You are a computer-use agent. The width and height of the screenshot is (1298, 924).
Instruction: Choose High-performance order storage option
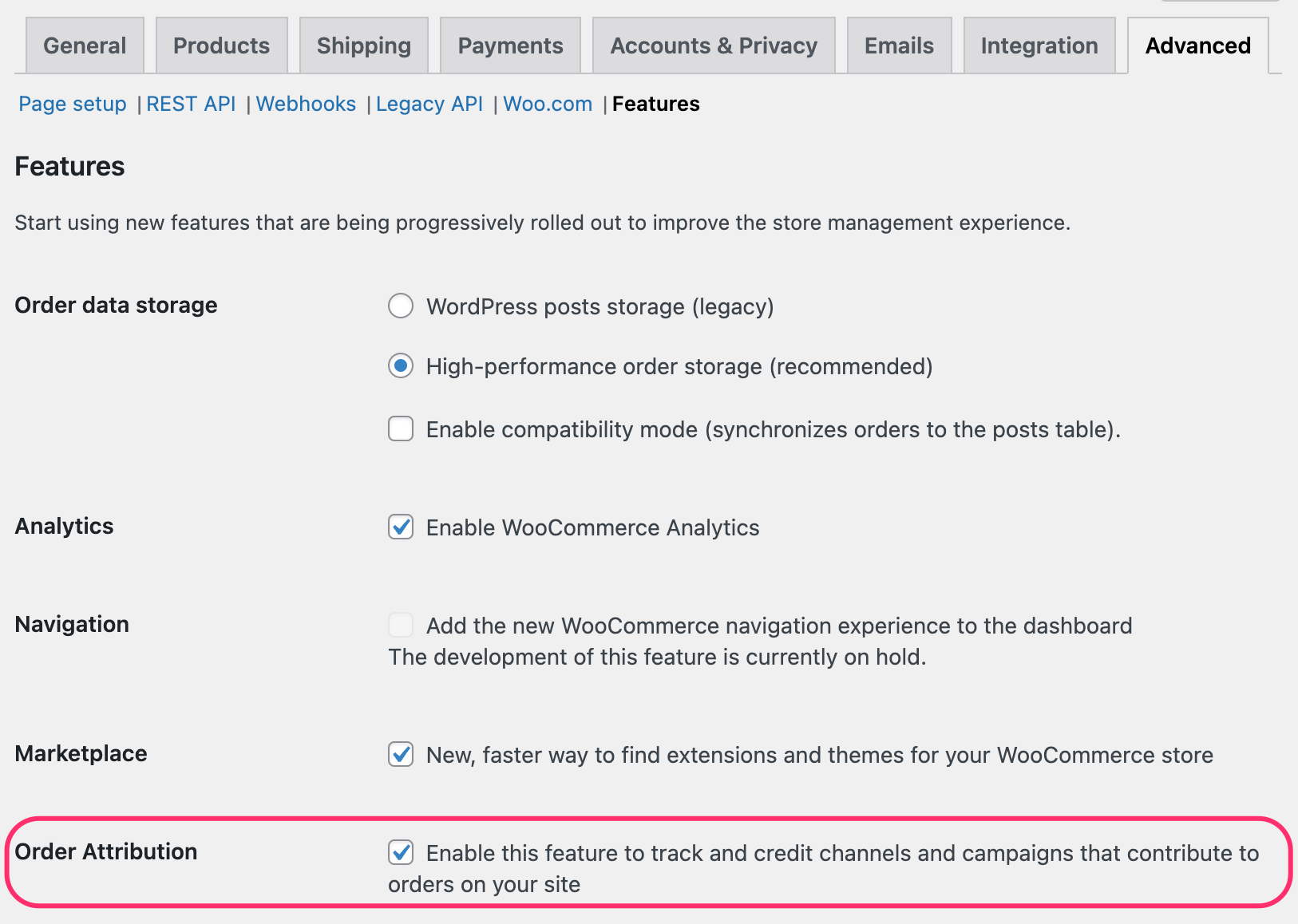400,366
